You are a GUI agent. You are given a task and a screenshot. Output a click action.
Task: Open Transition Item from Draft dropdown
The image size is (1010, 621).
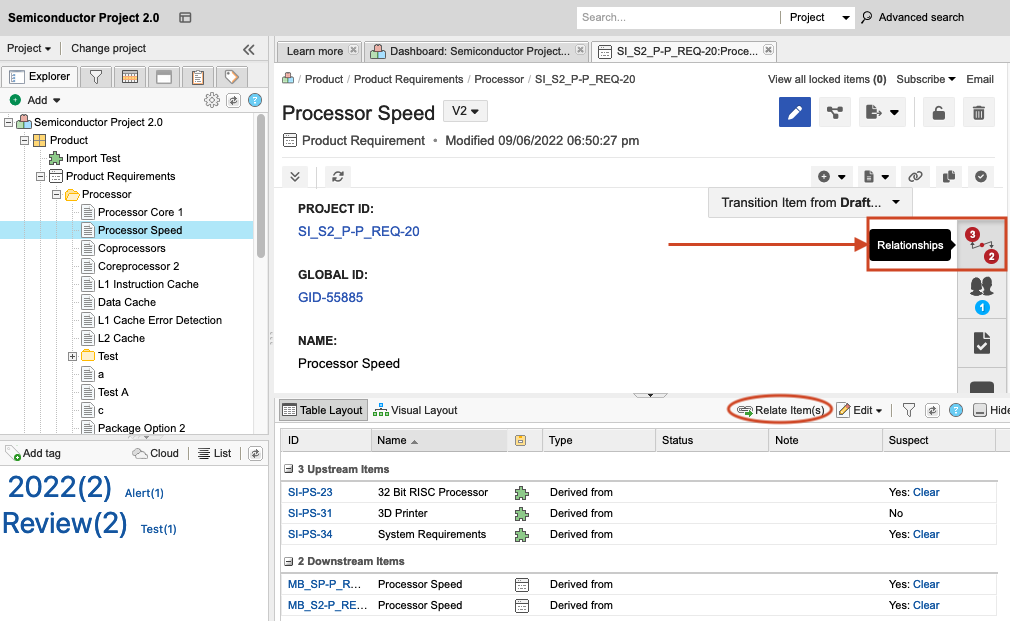click(809, 202)
